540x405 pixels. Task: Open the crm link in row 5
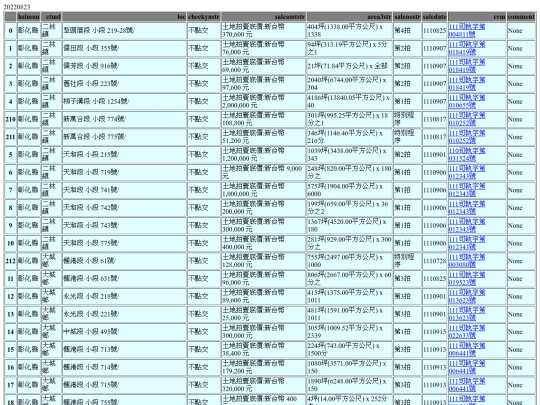point(467,155)
